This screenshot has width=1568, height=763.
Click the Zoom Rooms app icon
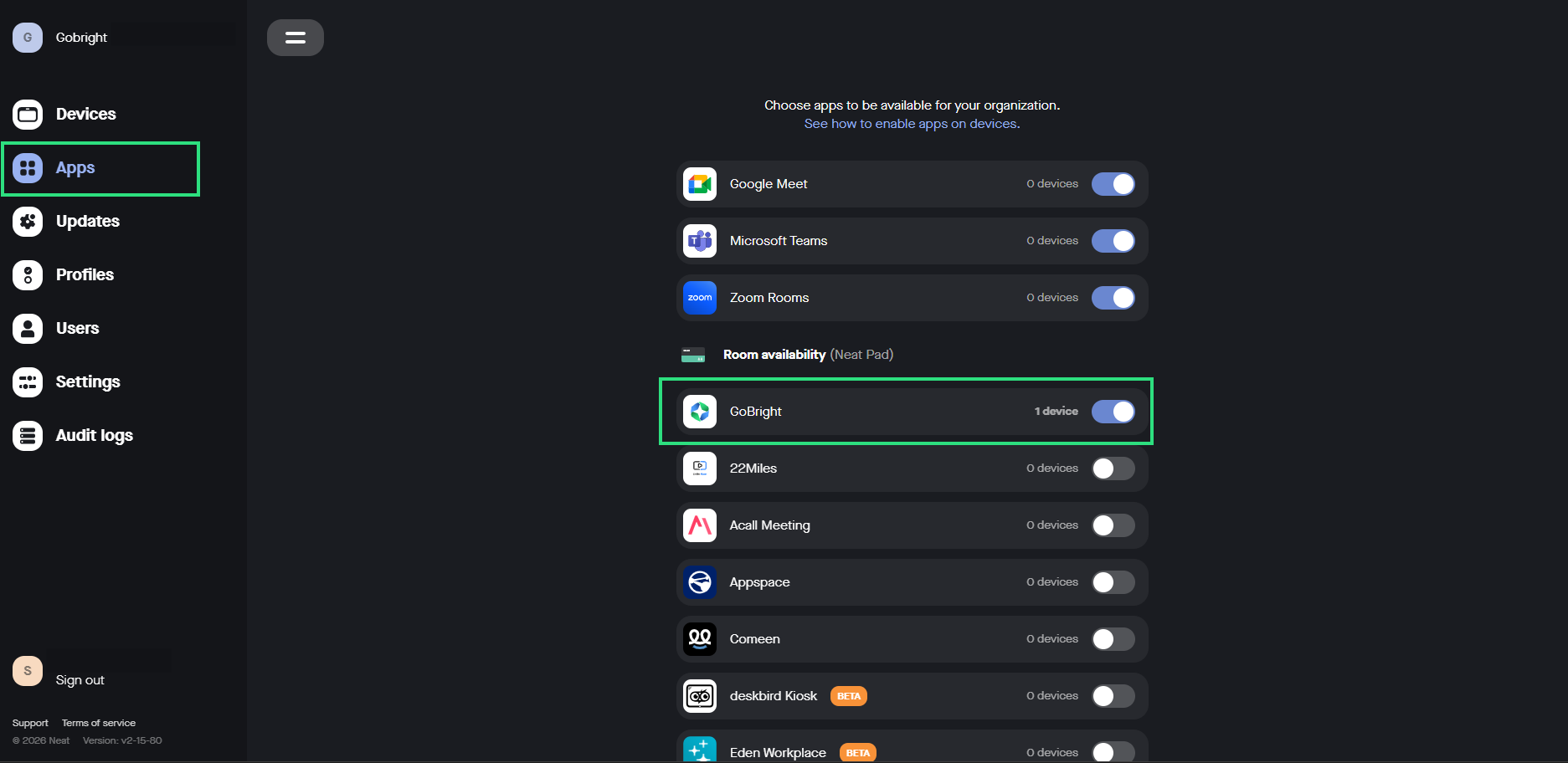[x=699, y=298]
